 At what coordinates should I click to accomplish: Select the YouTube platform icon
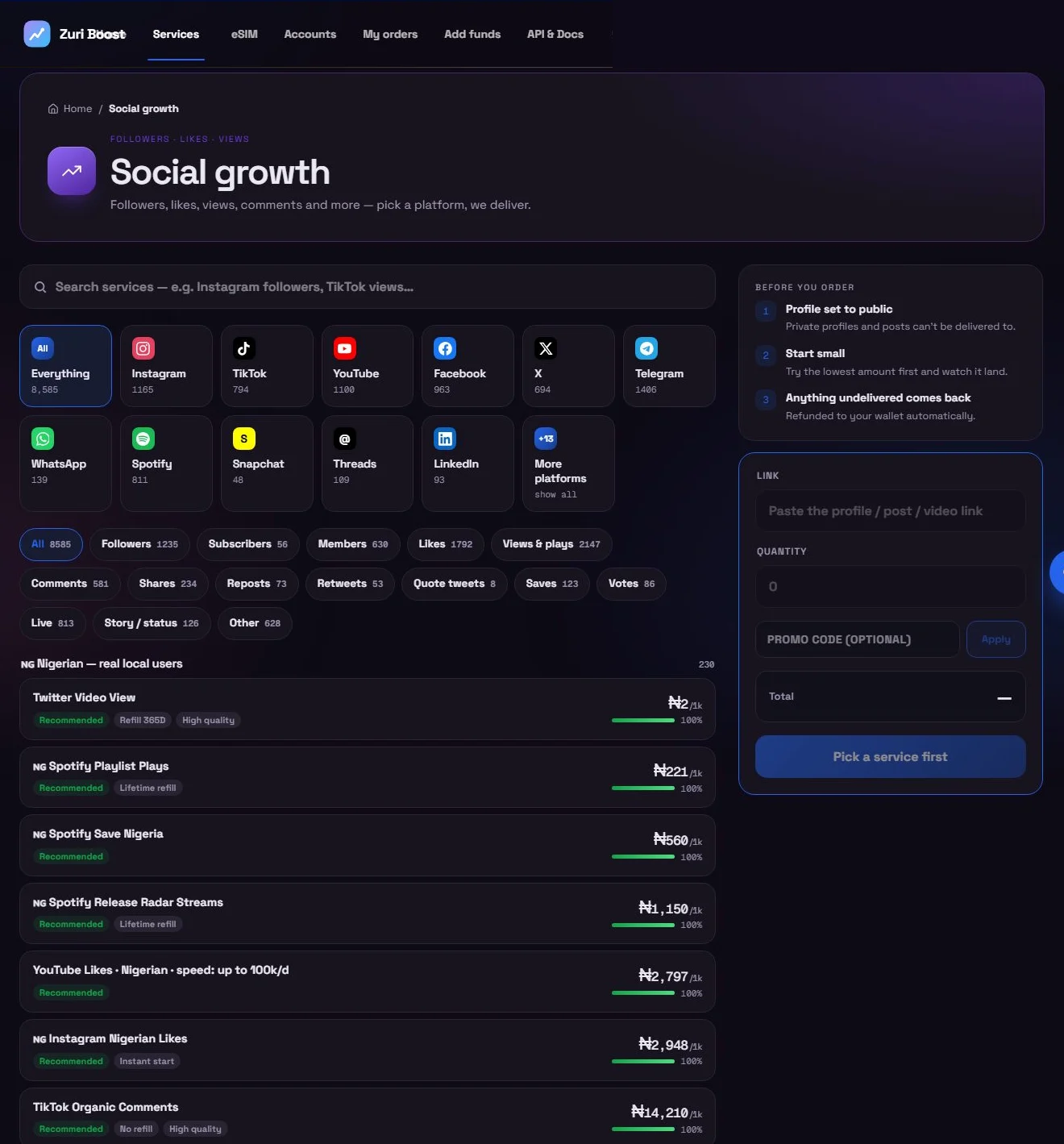(345, 348)
